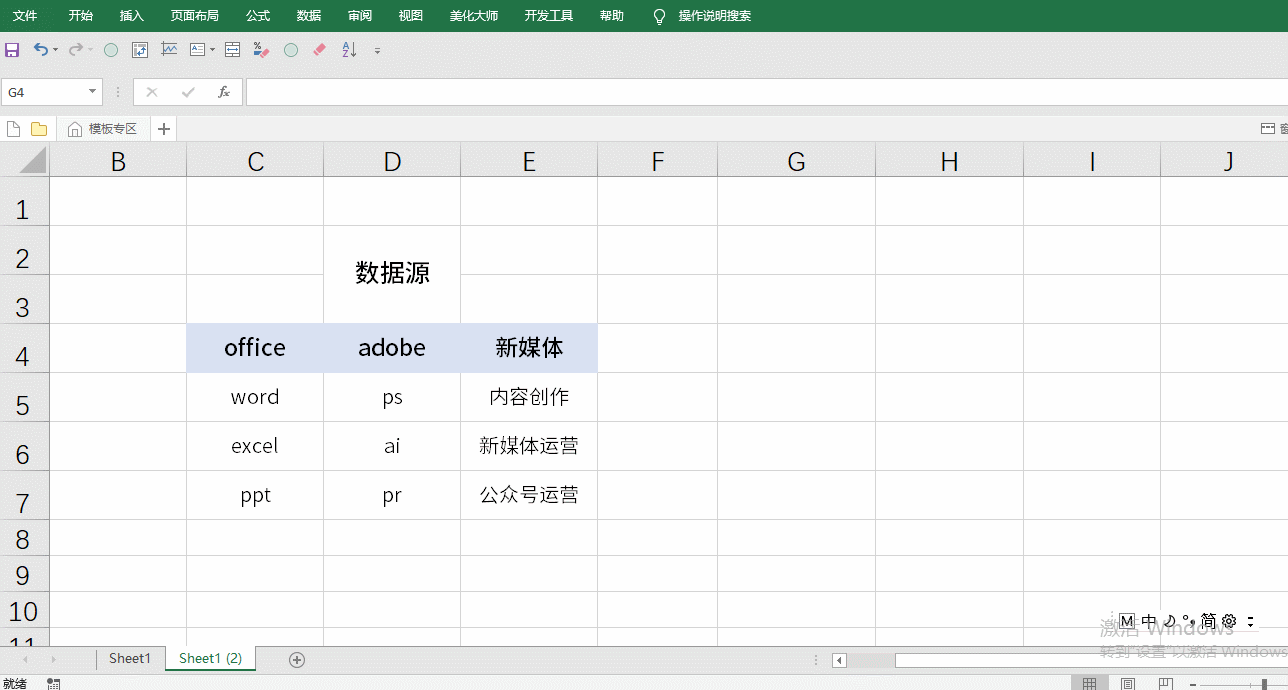Viewport: 1288px width, 690px height.
Task: Click the chart icon on the quick access toolbar
Action: (170, 49)
